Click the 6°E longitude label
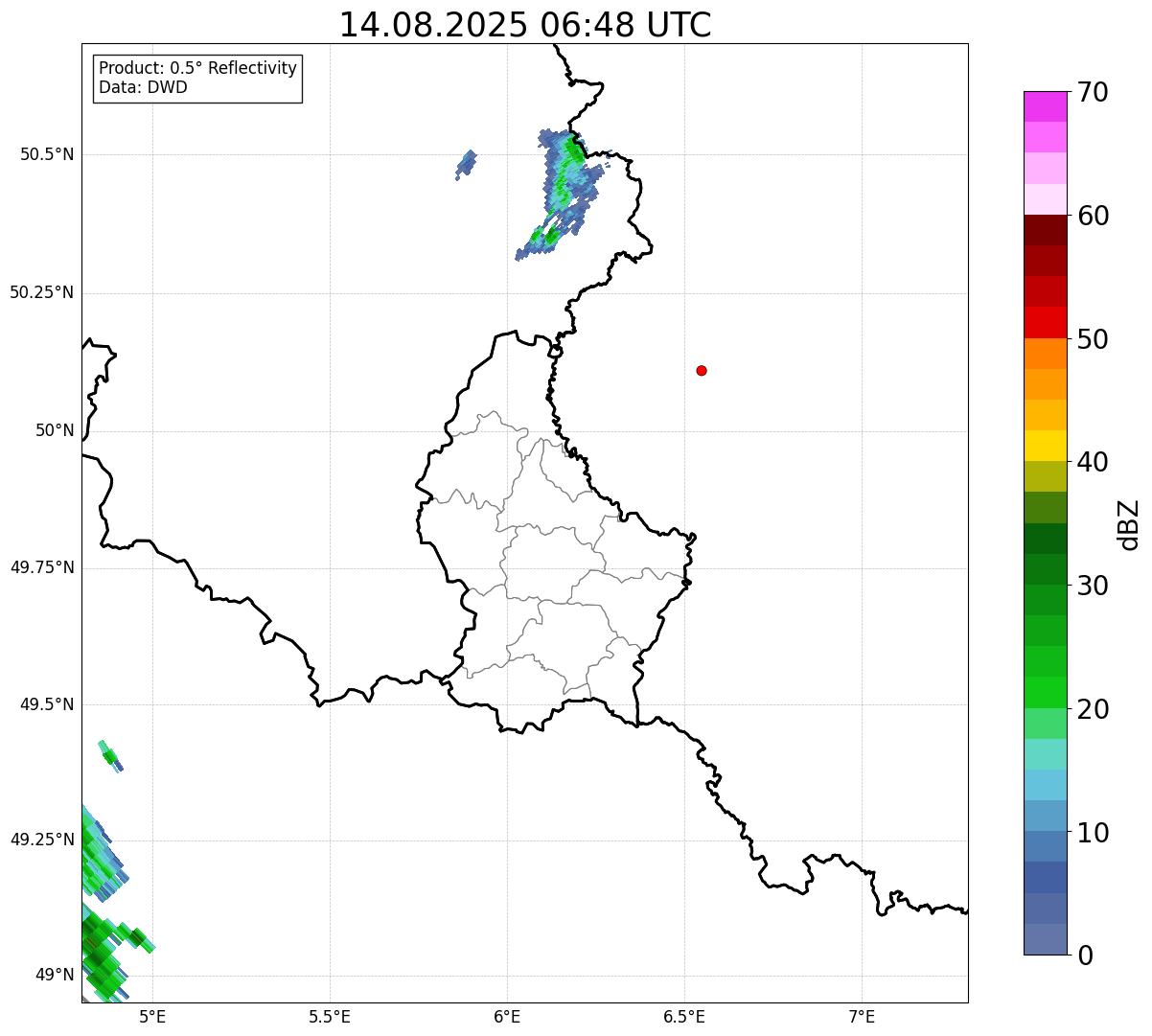This screenshot has height=1036, width=1152. (x=507, y=1016)
